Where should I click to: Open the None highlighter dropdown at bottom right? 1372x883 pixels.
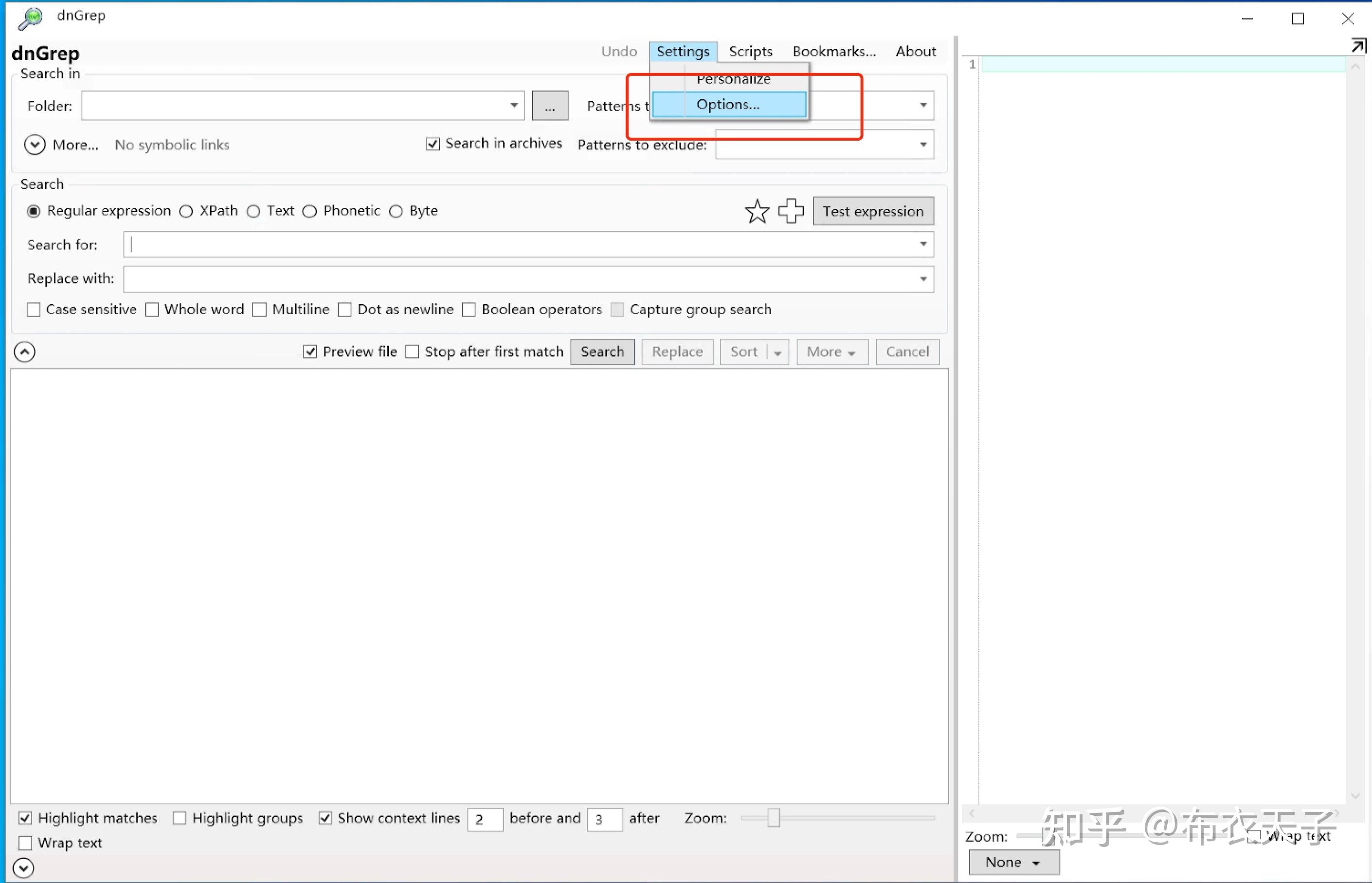tap(1013, 862)
